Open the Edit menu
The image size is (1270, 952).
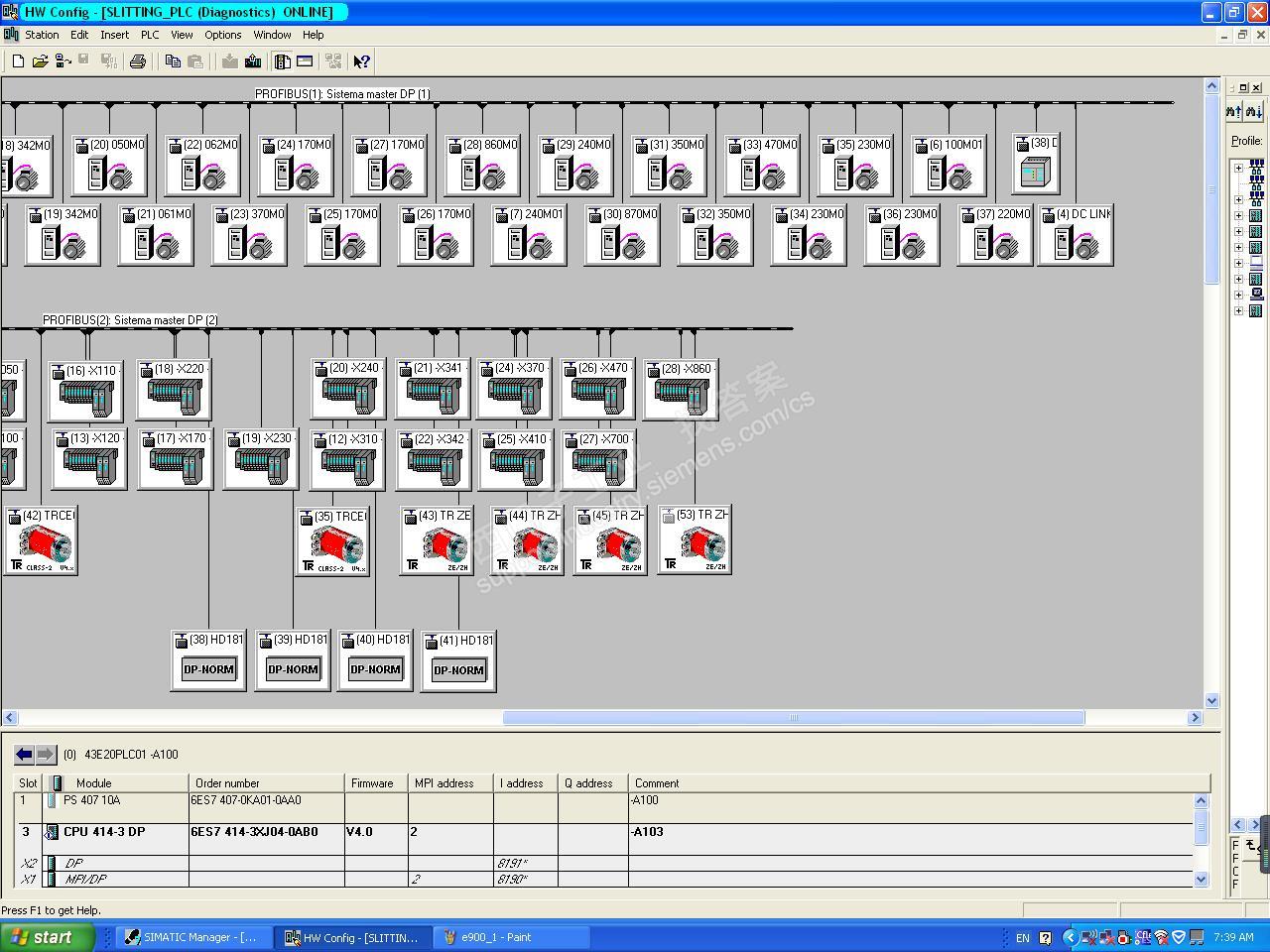coord(79,35)
